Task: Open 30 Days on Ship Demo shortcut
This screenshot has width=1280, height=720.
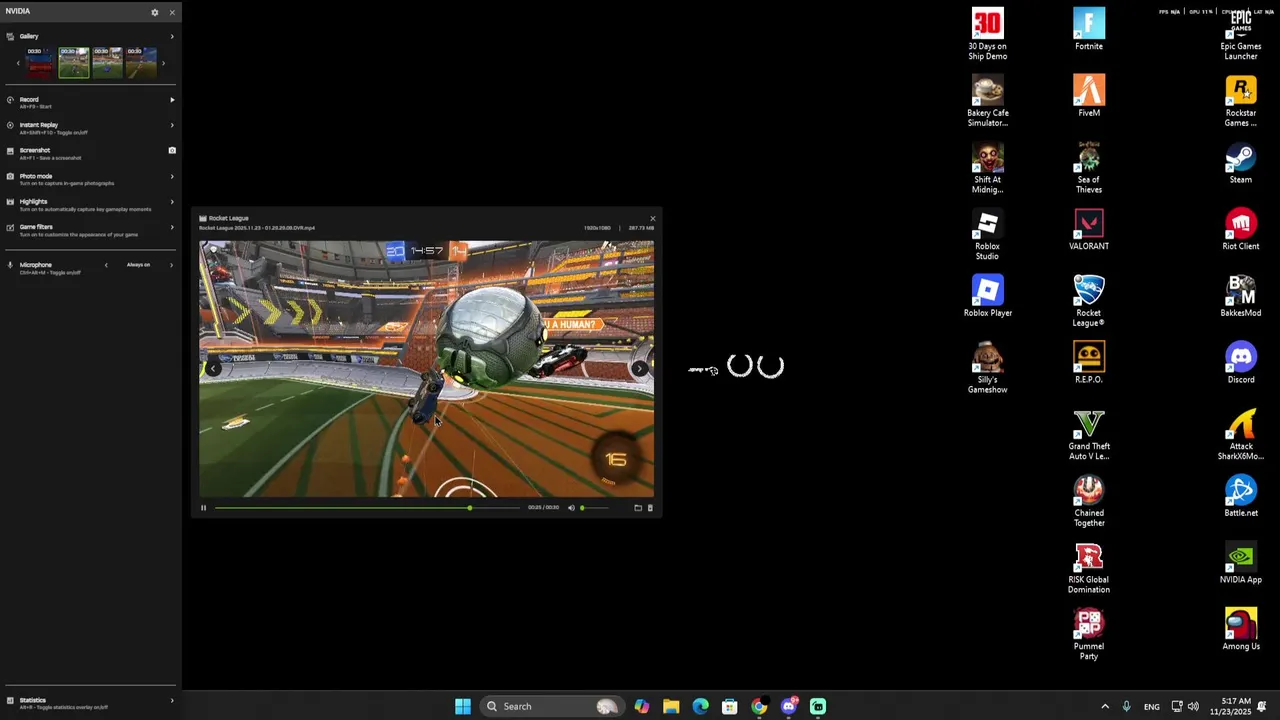Action: 988,34
